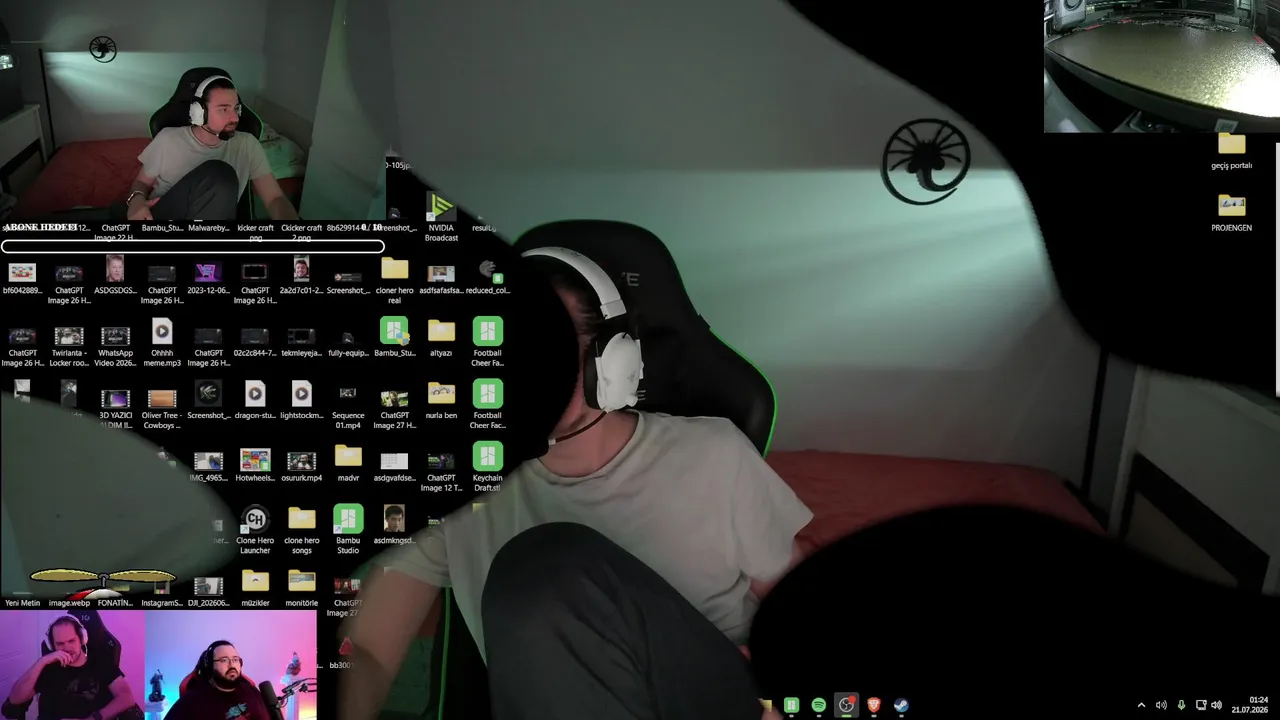Open Steam from the taskbar
Screen dimensions: 1280x720
[x=901, y=705]
